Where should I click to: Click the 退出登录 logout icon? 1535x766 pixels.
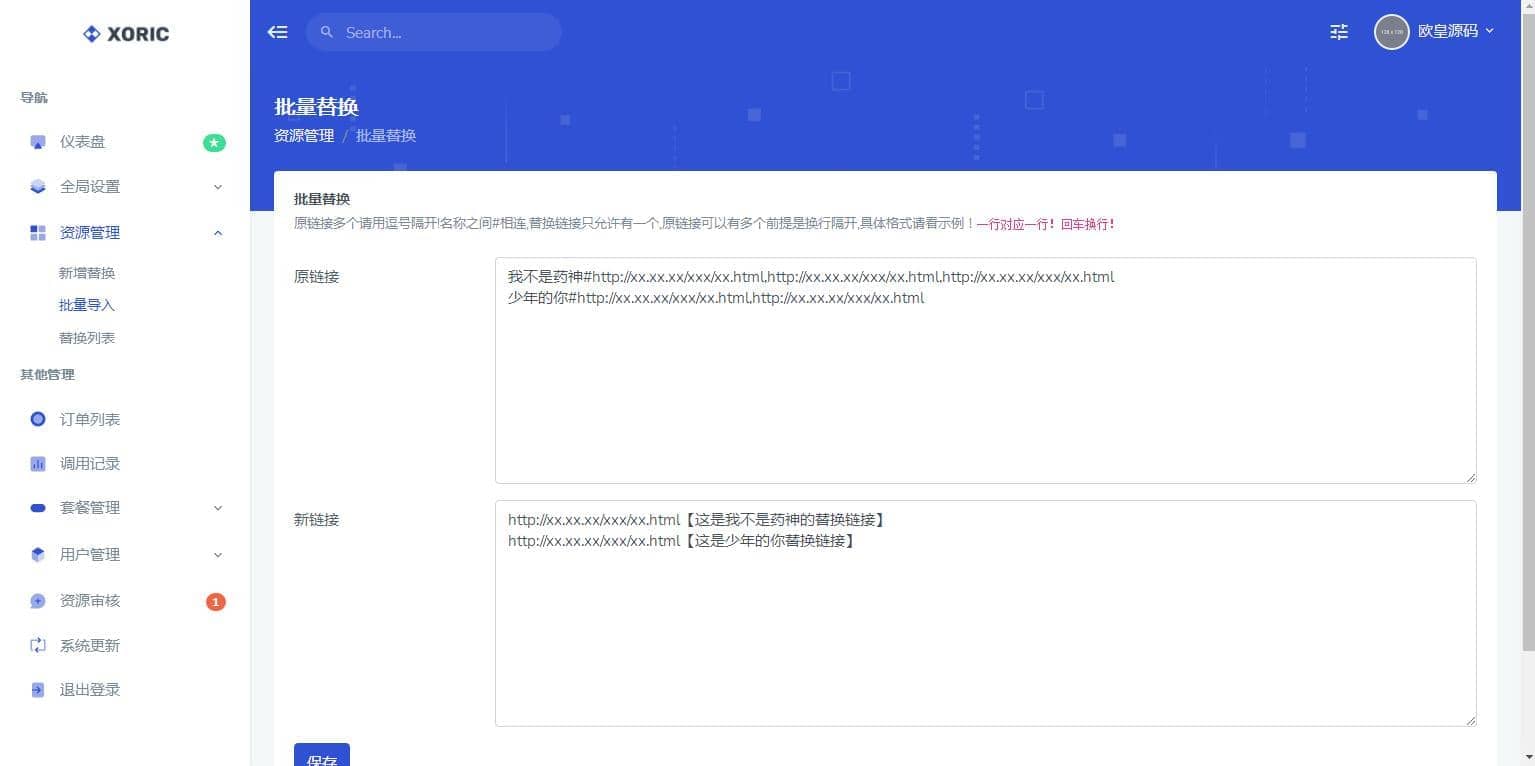pyautogui.click(x=38, y=690)
